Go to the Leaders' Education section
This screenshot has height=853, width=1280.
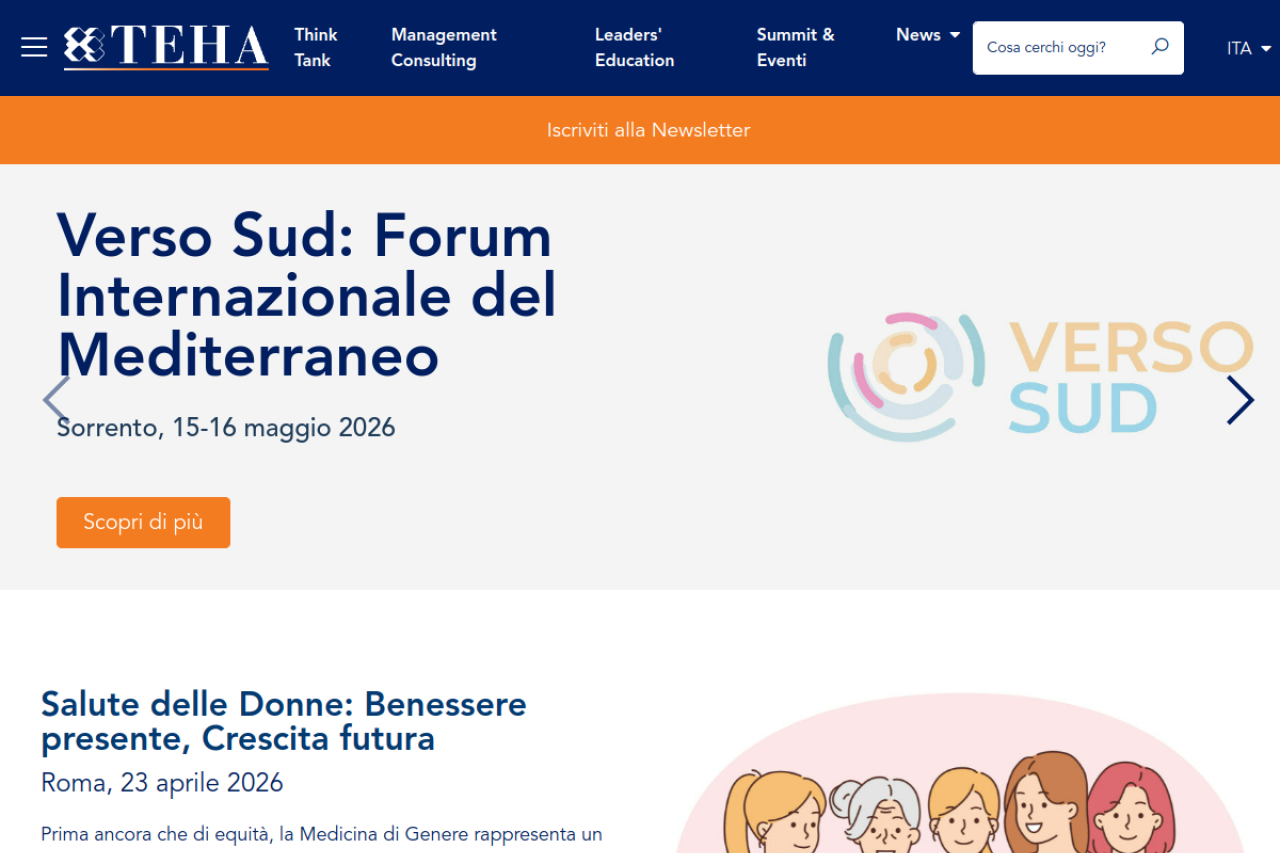coord(634,47)
